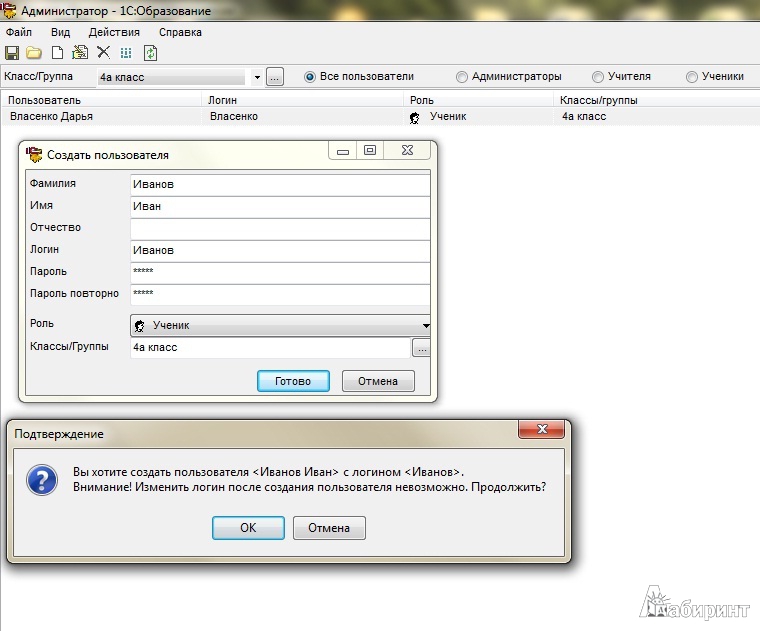760x631 pixels.
Task: Open the Класс/Группа dropdown arrow
Action: coord(257,77)
